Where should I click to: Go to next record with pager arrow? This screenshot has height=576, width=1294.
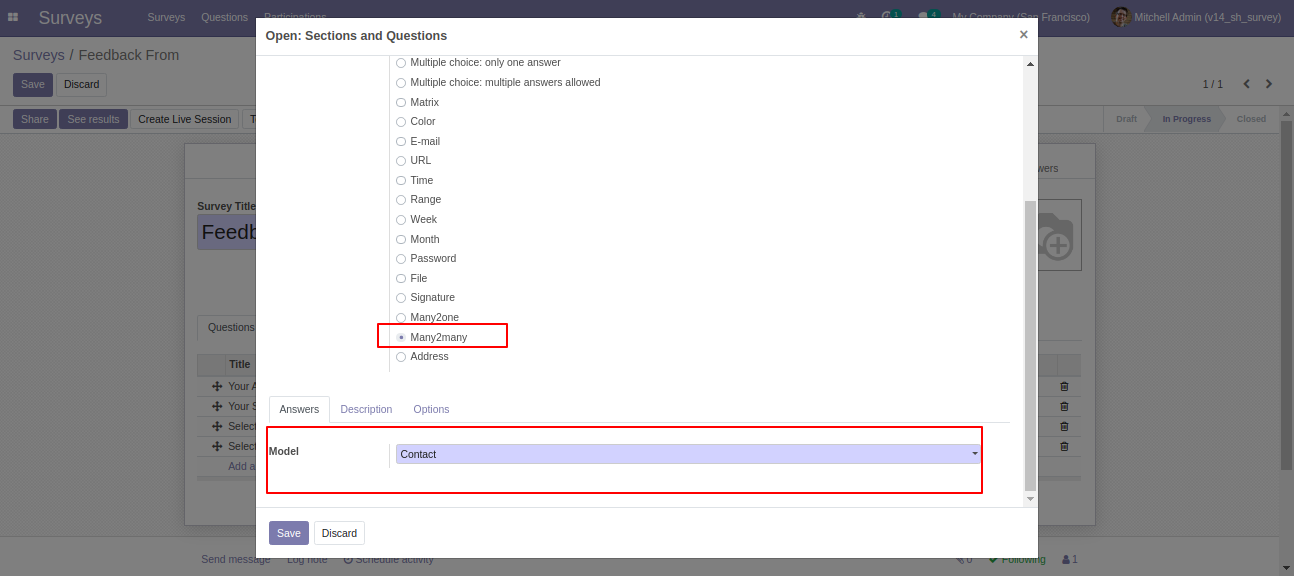[1269, 84]
